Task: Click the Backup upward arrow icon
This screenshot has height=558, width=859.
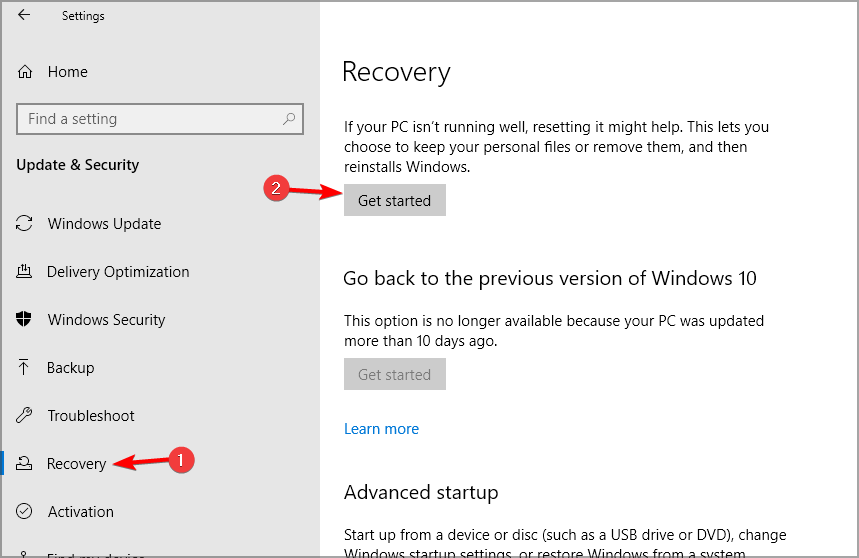Action: pos(24,367)
